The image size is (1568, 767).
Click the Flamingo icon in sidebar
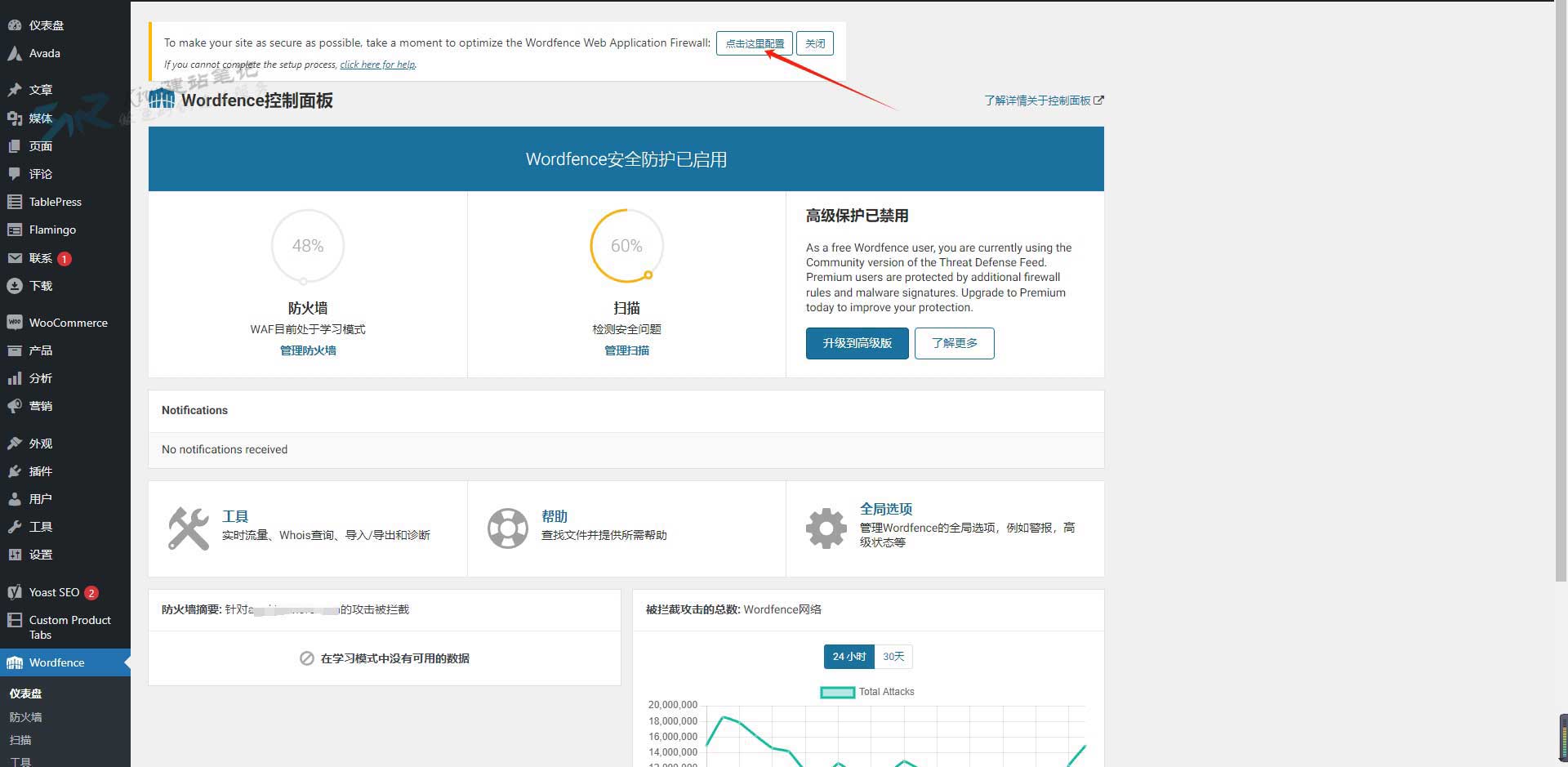pos(15,230)
